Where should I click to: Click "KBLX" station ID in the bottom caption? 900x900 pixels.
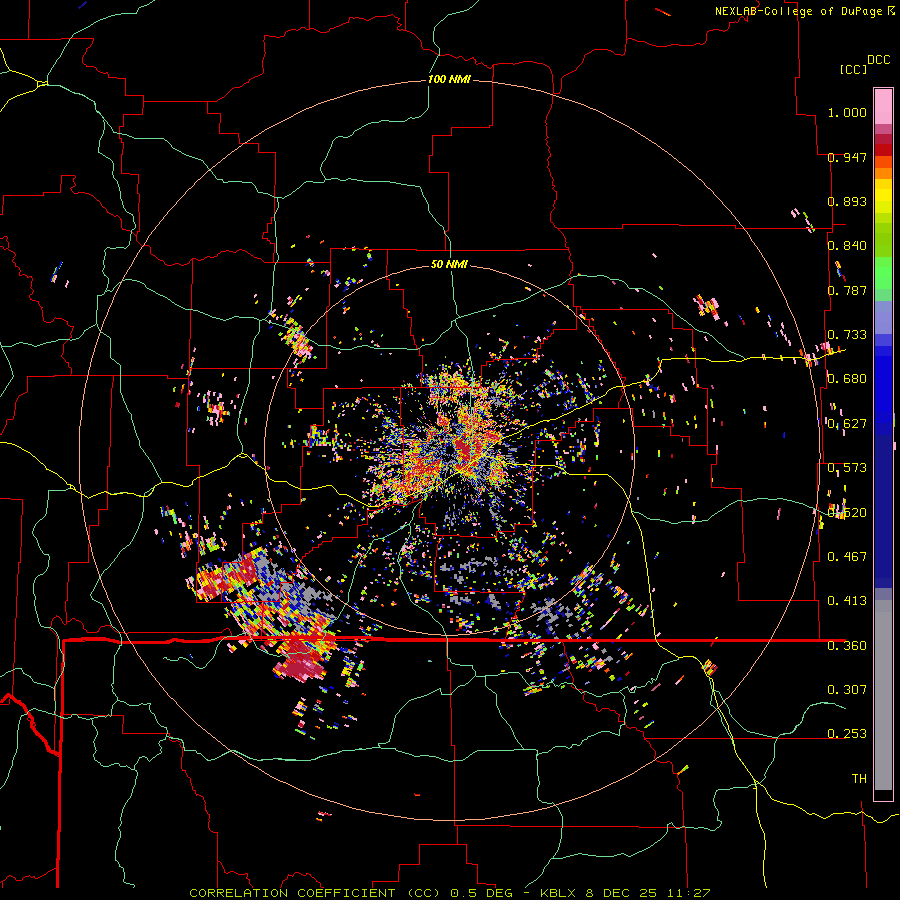pyautogui.click(x=559, y=893)
